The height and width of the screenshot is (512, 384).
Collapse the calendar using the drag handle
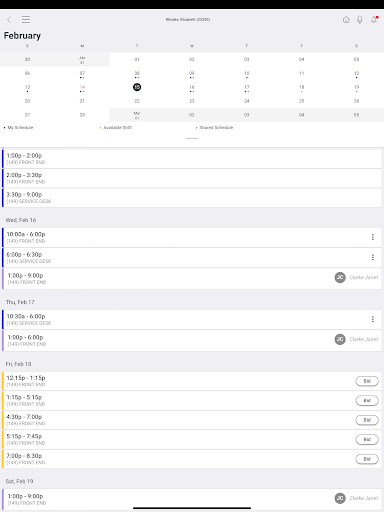click(192, 138)
